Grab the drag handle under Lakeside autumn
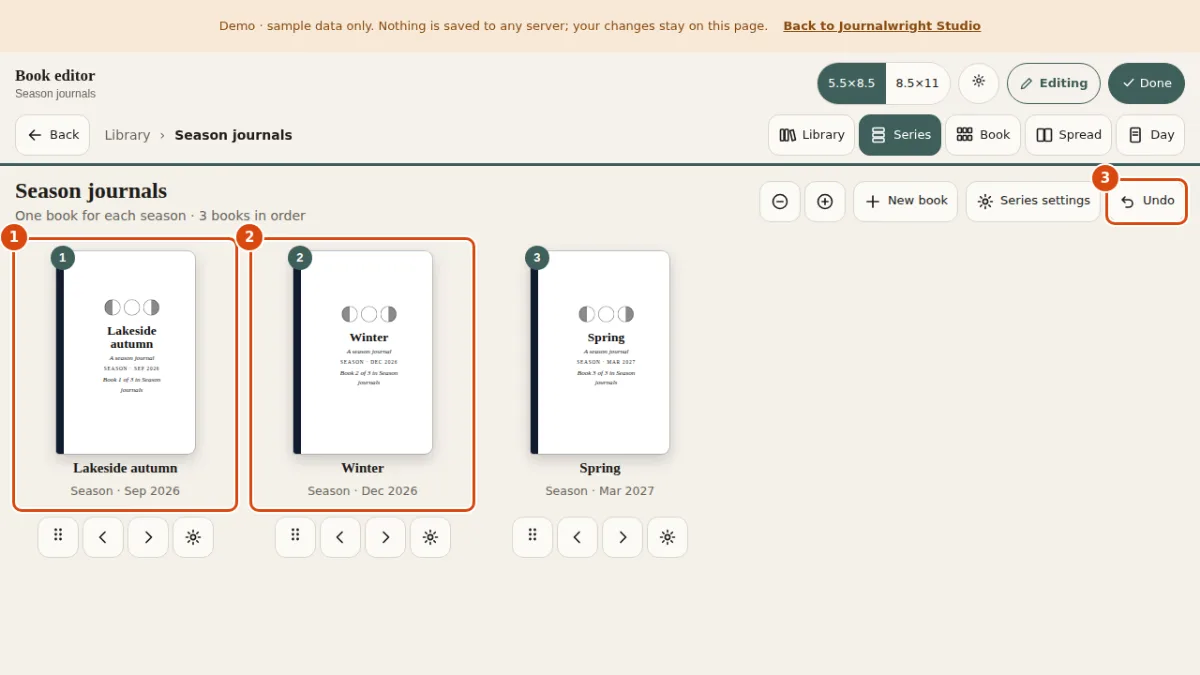Screen dimensions: 1200x675 58,537
